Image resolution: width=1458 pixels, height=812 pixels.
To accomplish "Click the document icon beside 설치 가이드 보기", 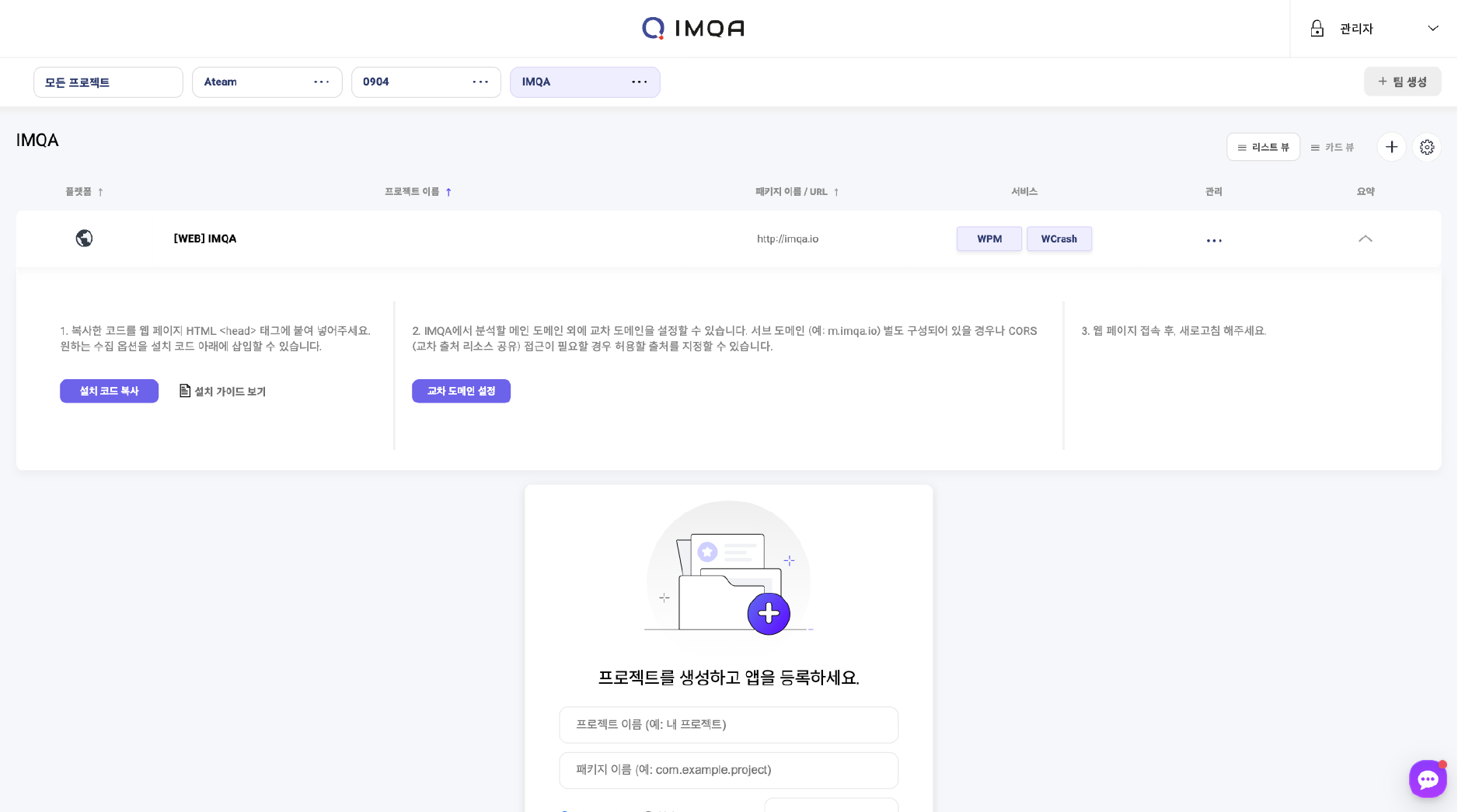I will [184, 391].
